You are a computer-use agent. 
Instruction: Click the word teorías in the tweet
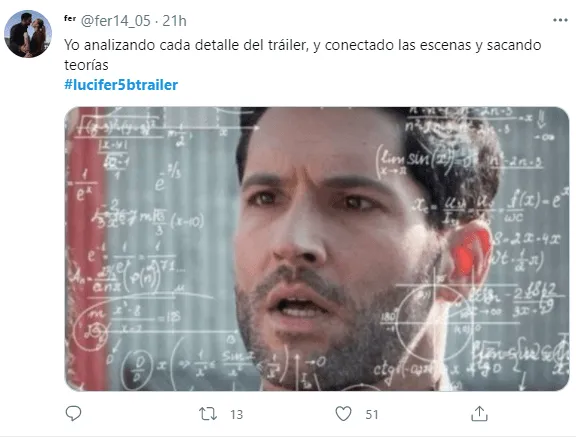(x=86, y=65)
